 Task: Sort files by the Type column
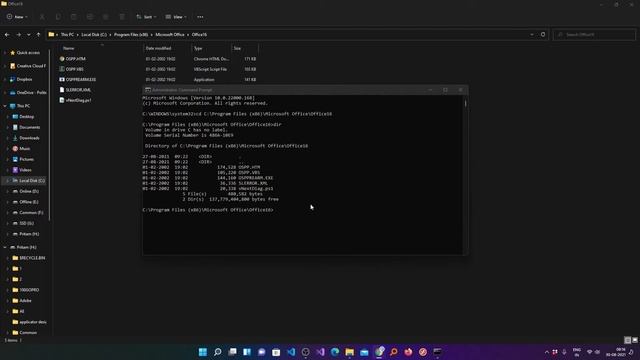pyautogui.click(x=211, y=48)
